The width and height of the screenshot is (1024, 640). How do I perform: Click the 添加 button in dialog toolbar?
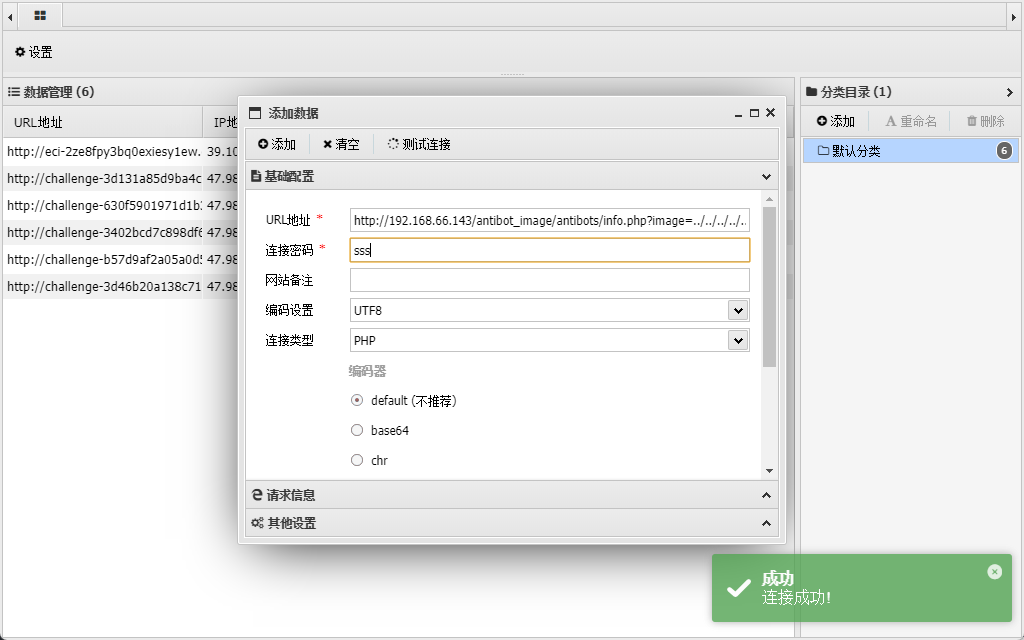coord(277,144)
